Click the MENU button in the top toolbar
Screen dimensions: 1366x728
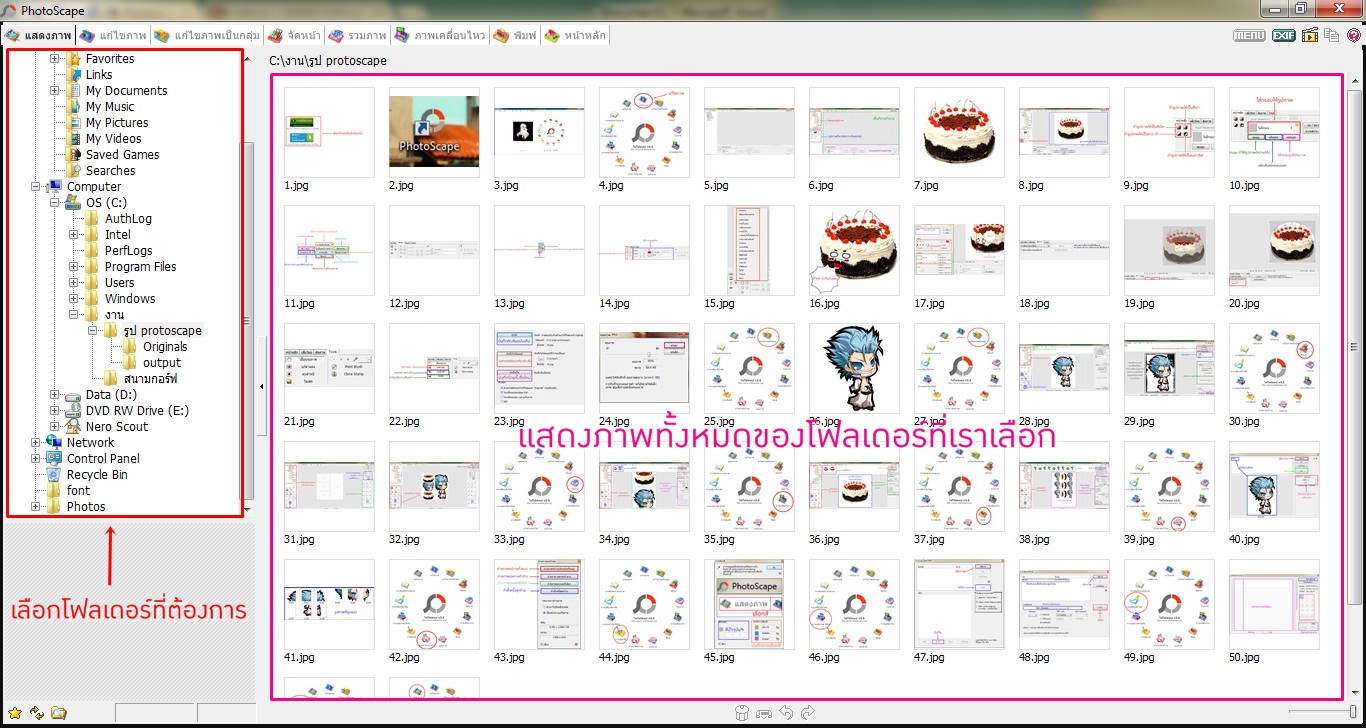click(1249, 35)
